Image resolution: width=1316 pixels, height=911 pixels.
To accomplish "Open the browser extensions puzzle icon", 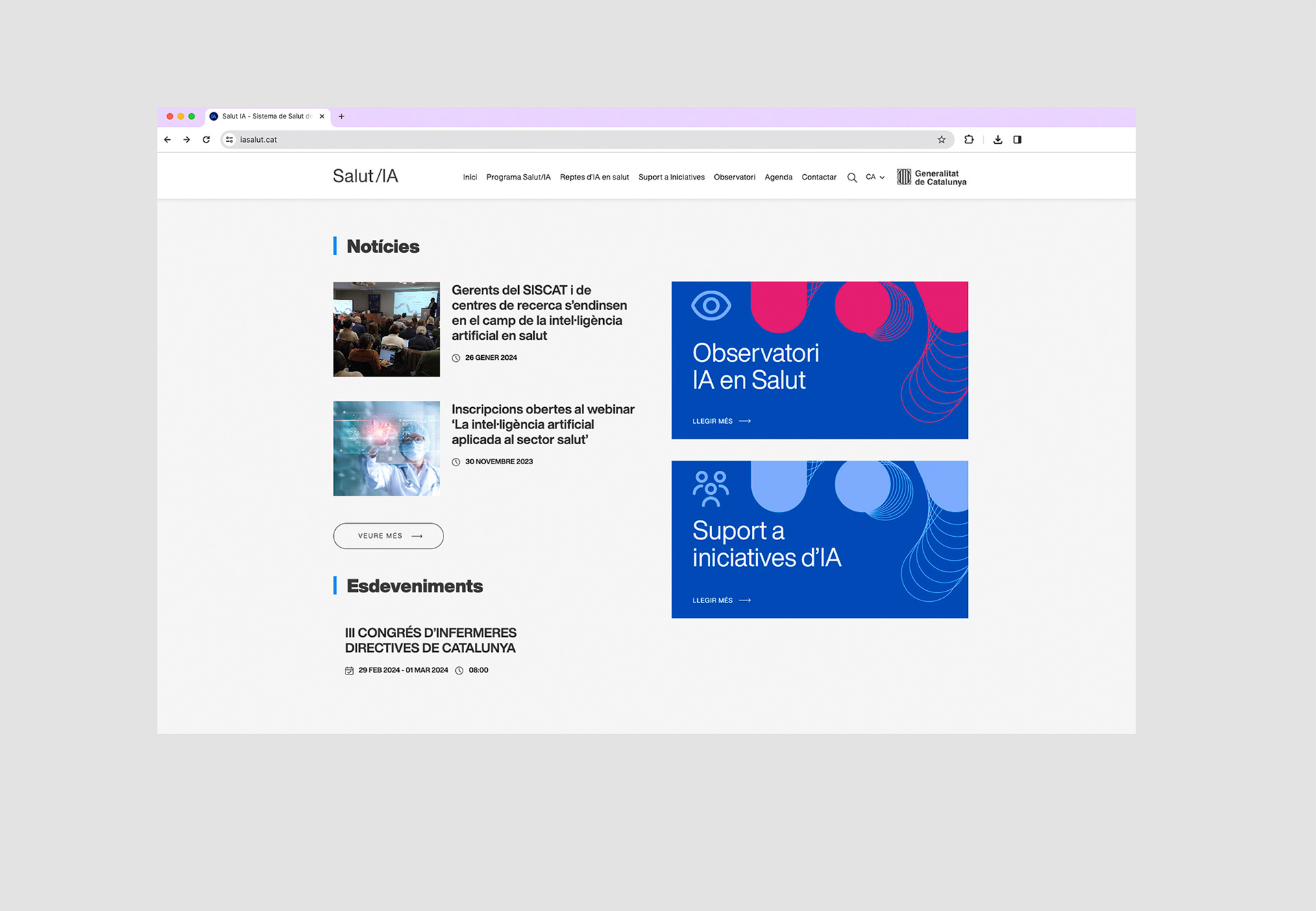I will [x=968, y=140].
